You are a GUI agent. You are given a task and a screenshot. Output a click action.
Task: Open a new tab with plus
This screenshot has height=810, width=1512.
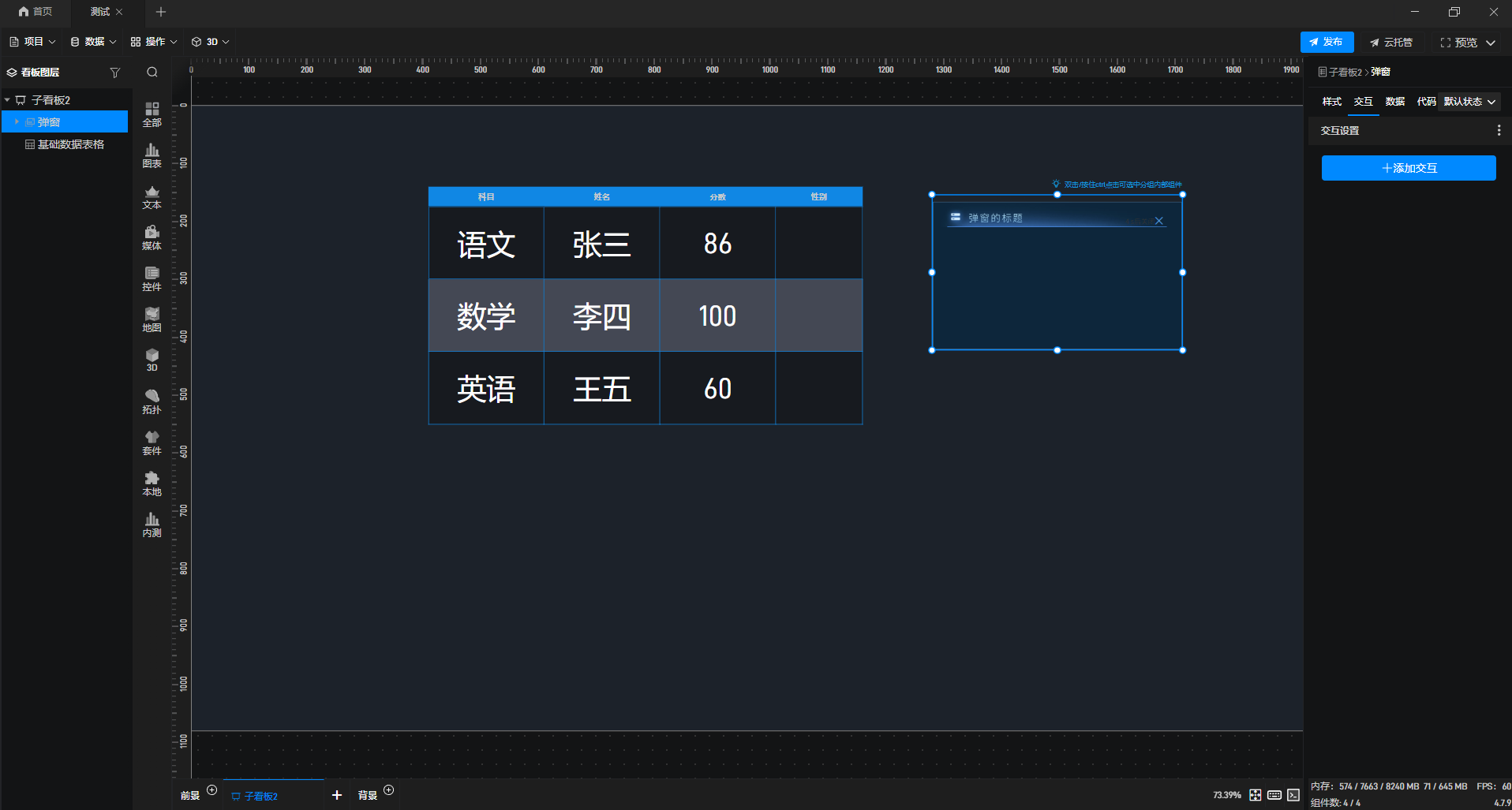tap(161, 12)
